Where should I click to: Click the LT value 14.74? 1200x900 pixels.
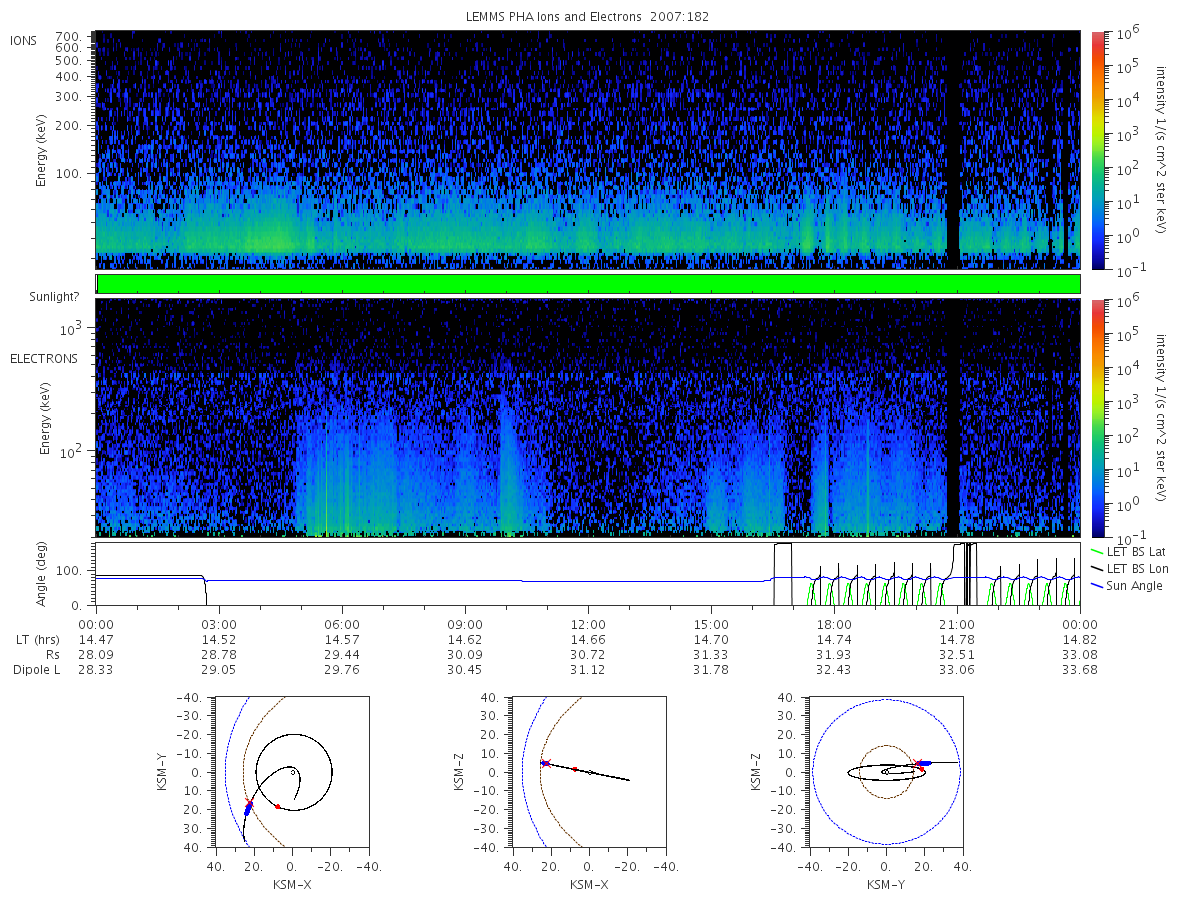click(x=834, y=638)
